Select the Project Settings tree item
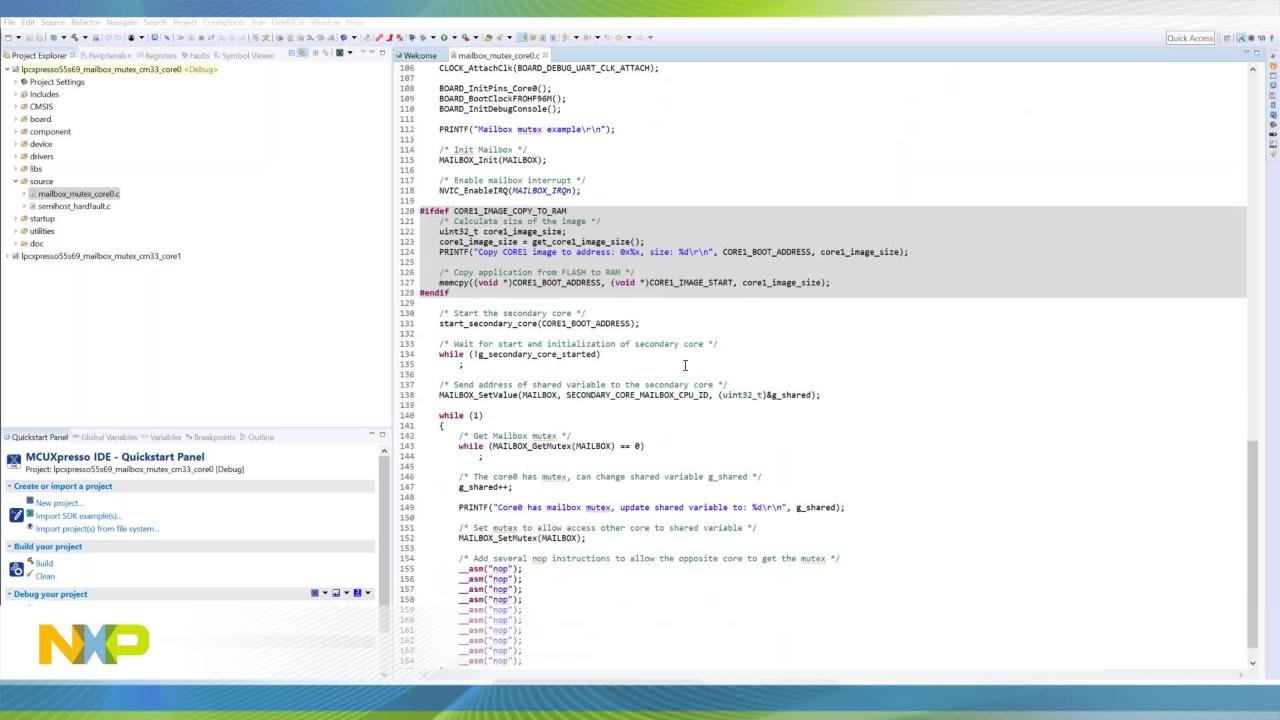The height and width of the screenshot is (720, 1280). pos(57,82)
